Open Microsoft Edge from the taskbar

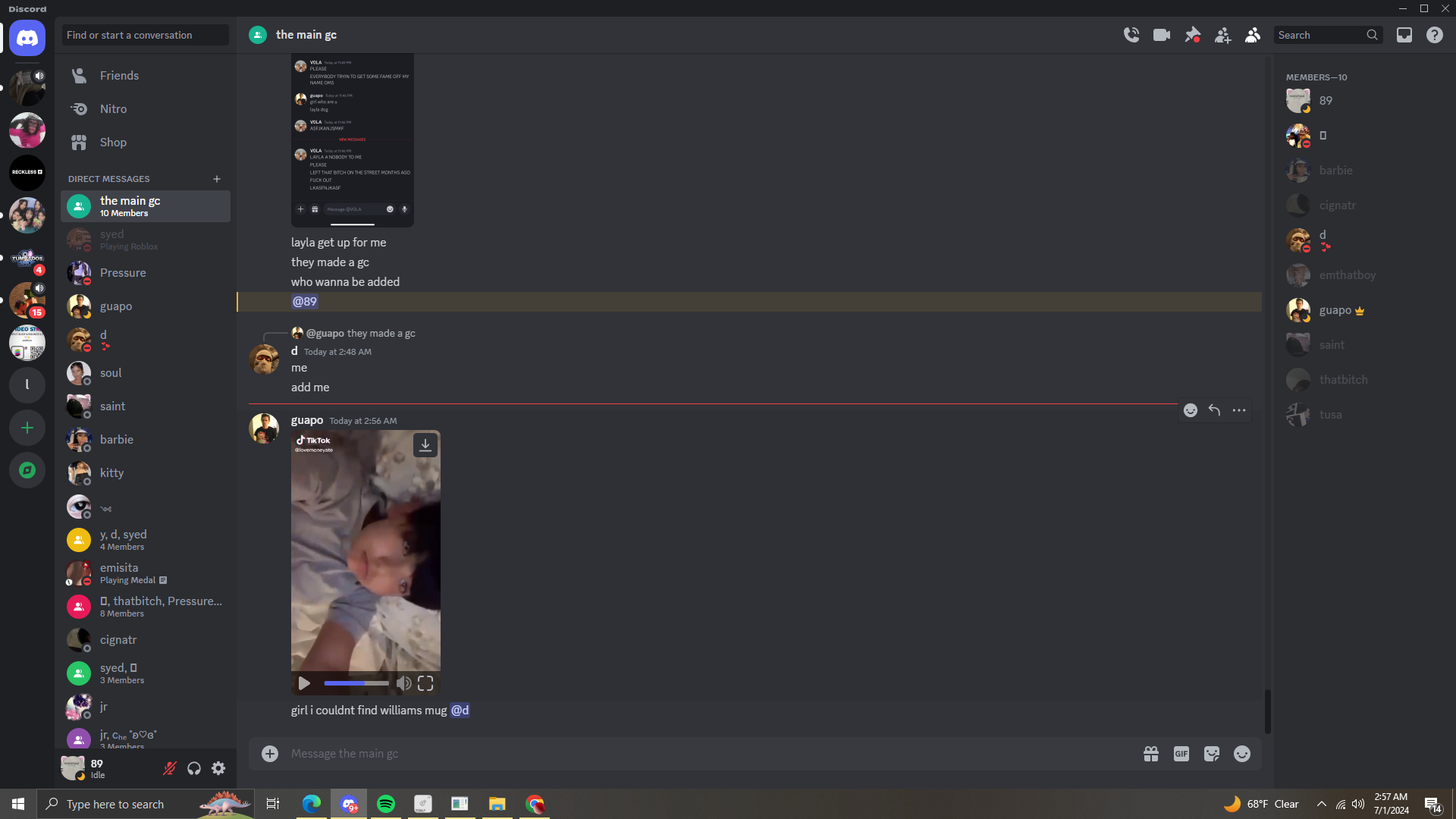pyautogui.click(x=312, y=804)
